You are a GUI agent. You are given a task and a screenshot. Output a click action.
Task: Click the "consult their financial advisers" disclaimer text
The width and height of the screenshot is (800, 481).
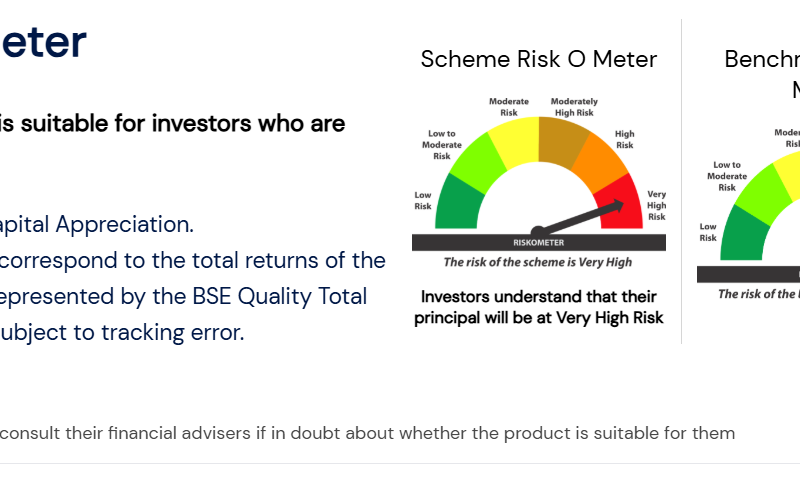point(367,433)
